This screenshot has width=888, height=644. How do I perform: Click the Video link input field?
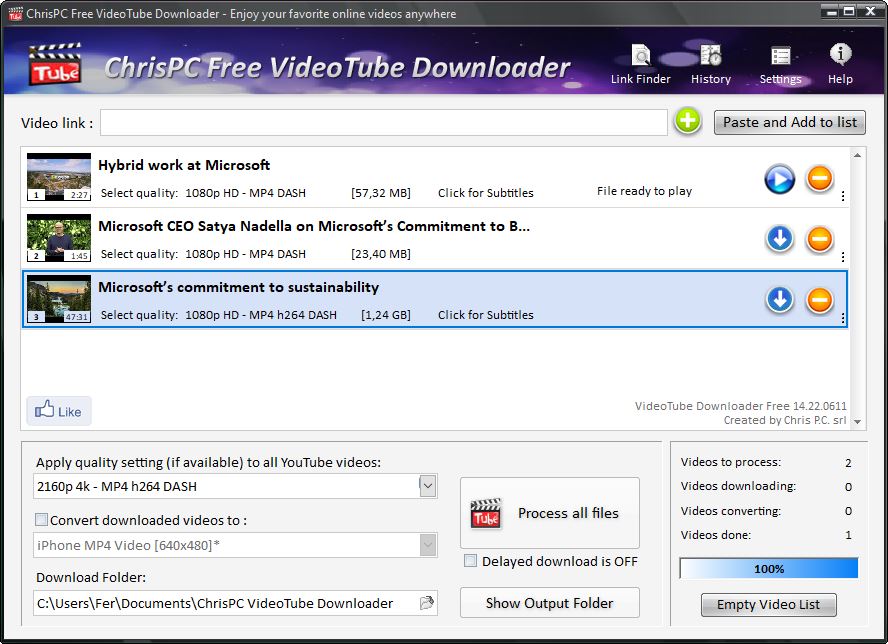coord(383,122)
